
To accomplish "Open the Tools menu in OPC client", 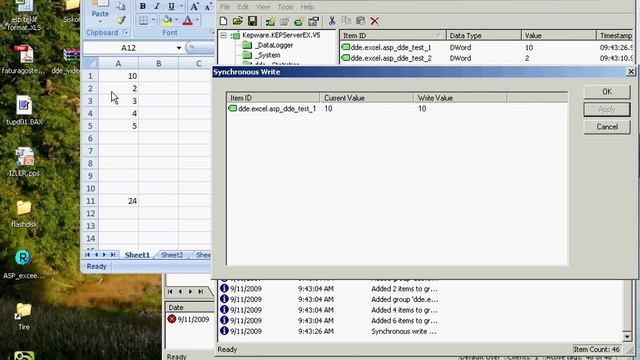I will coord(285,7).
